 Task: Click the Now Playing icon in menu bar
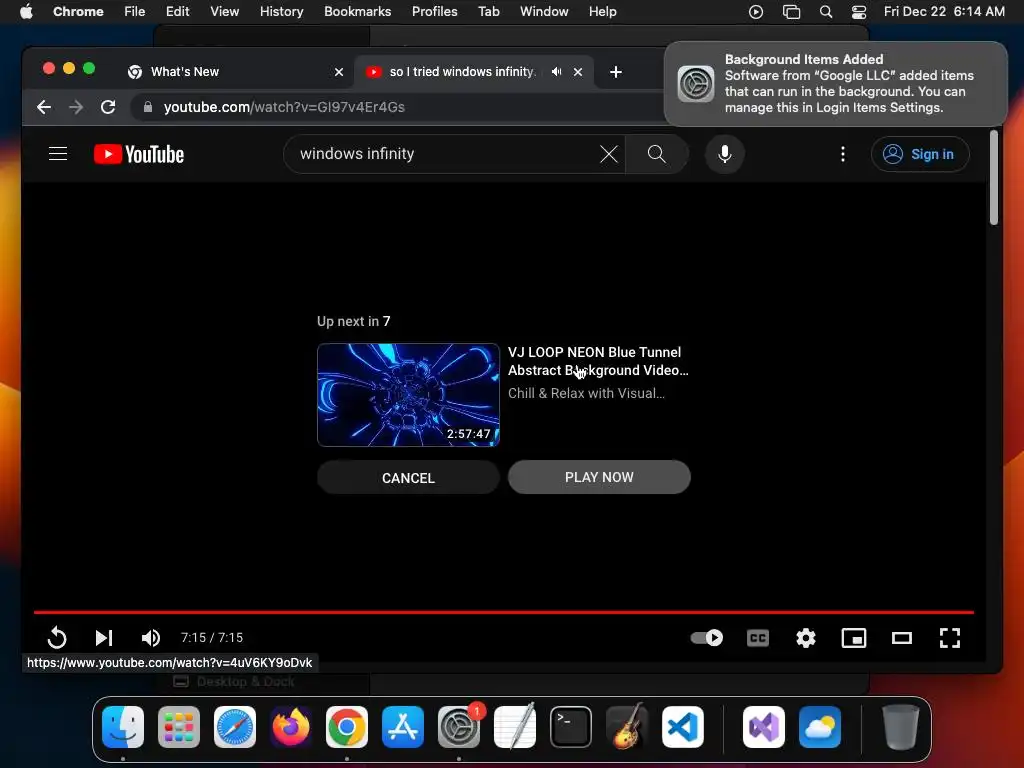click(756, 12)
